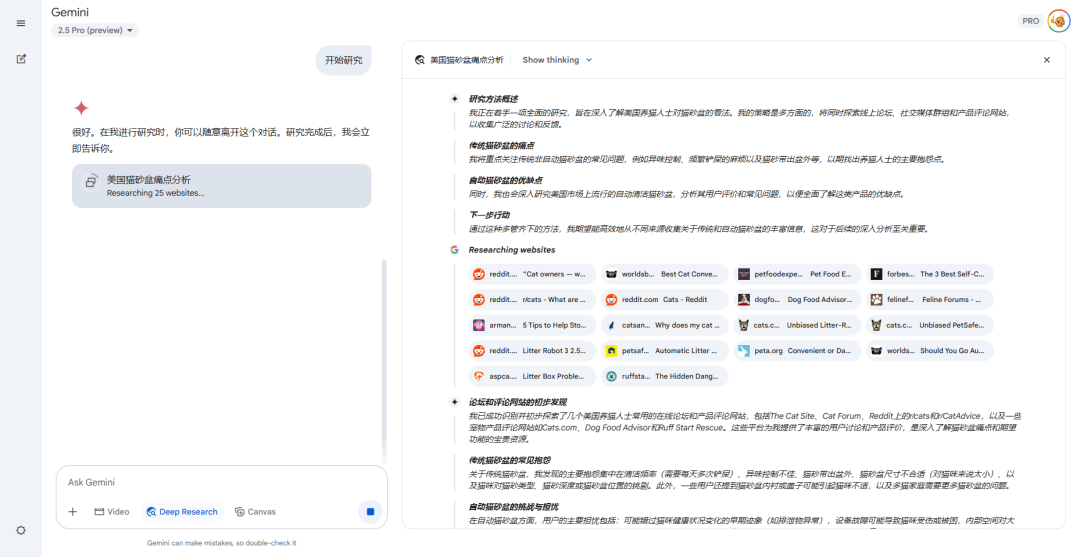Open petfoodexpe... Pet Food source chip
1080x557 pixels.
797,274
